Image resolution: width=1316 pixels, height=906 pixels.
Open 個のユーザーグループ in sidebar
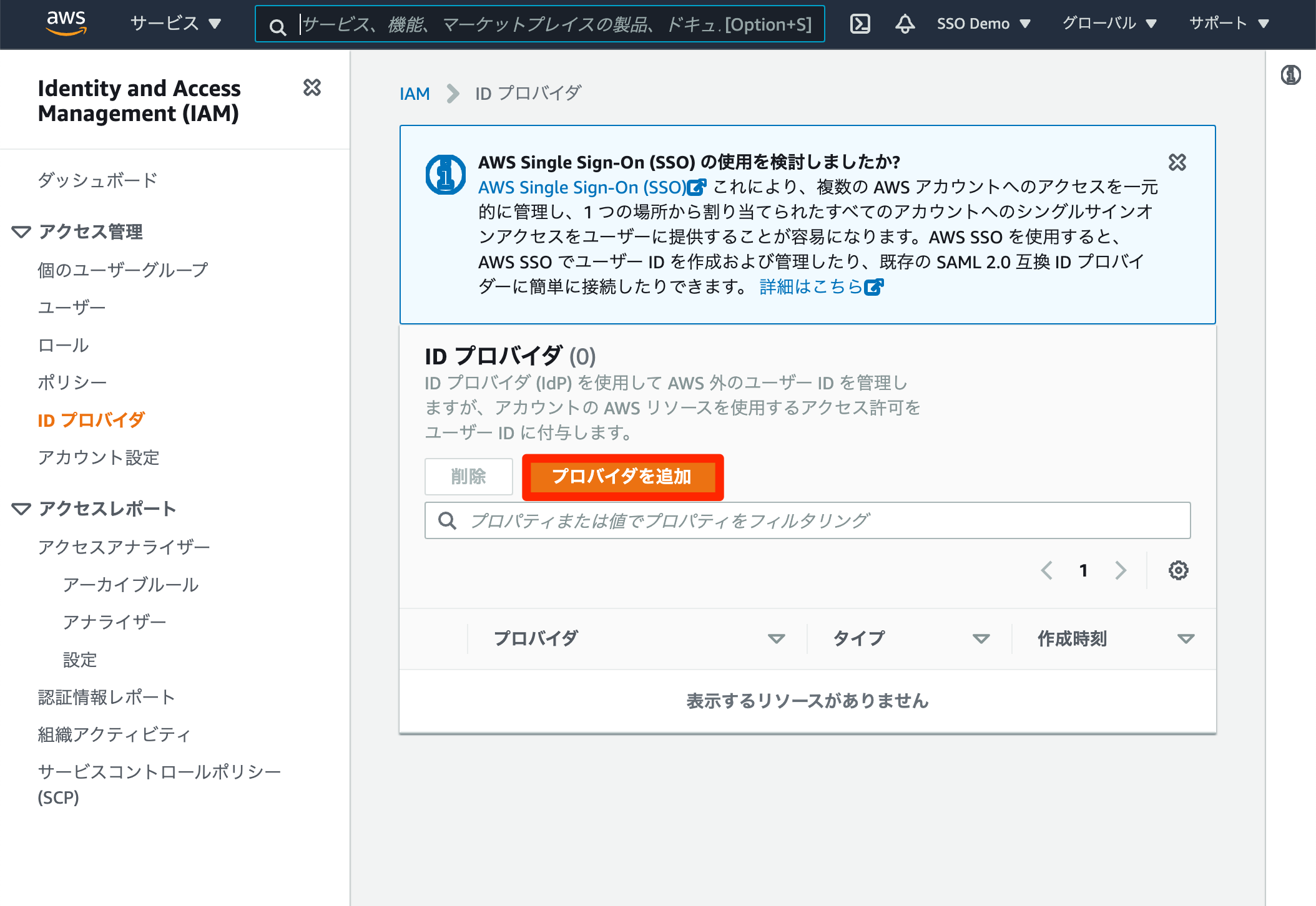(x=122, y=270)
